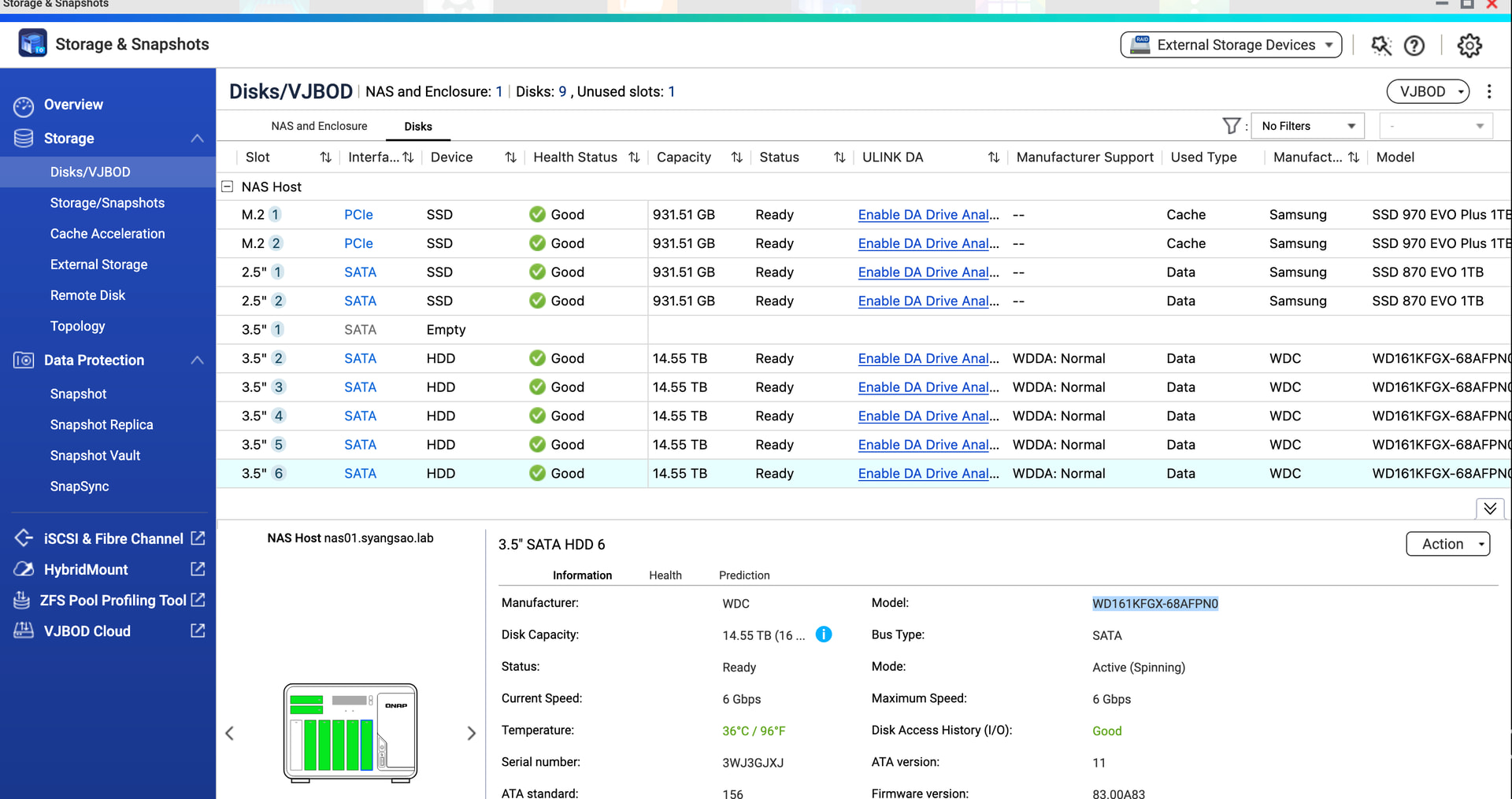Sort the table by Health Status
Screen dimensions: 1512x799
coord(634,157)
